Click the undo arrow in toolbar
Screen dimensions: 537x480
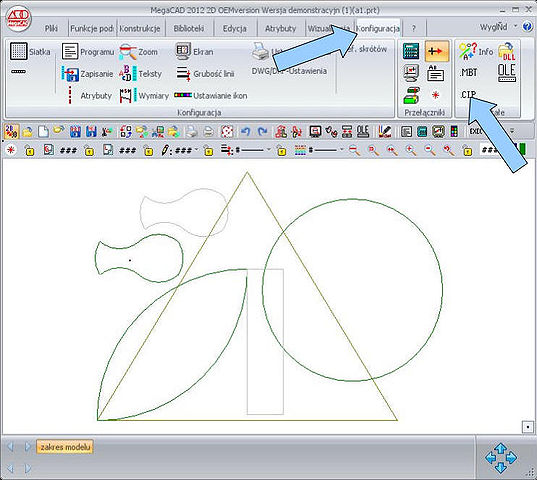(245, 131)
